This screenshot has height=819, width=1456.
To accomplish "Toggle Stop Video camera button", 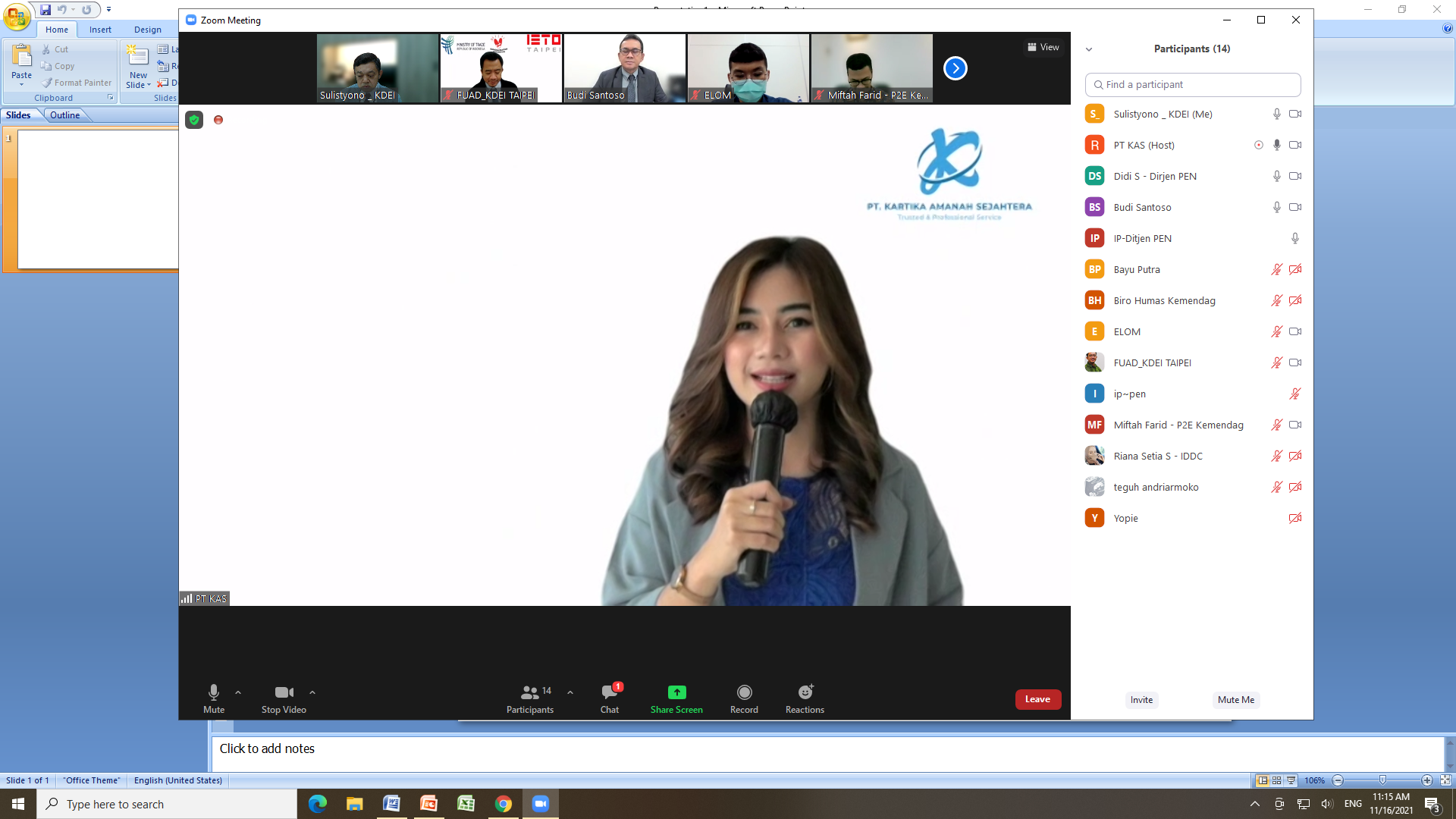I will pyautogui.click(x=284, y=692).
